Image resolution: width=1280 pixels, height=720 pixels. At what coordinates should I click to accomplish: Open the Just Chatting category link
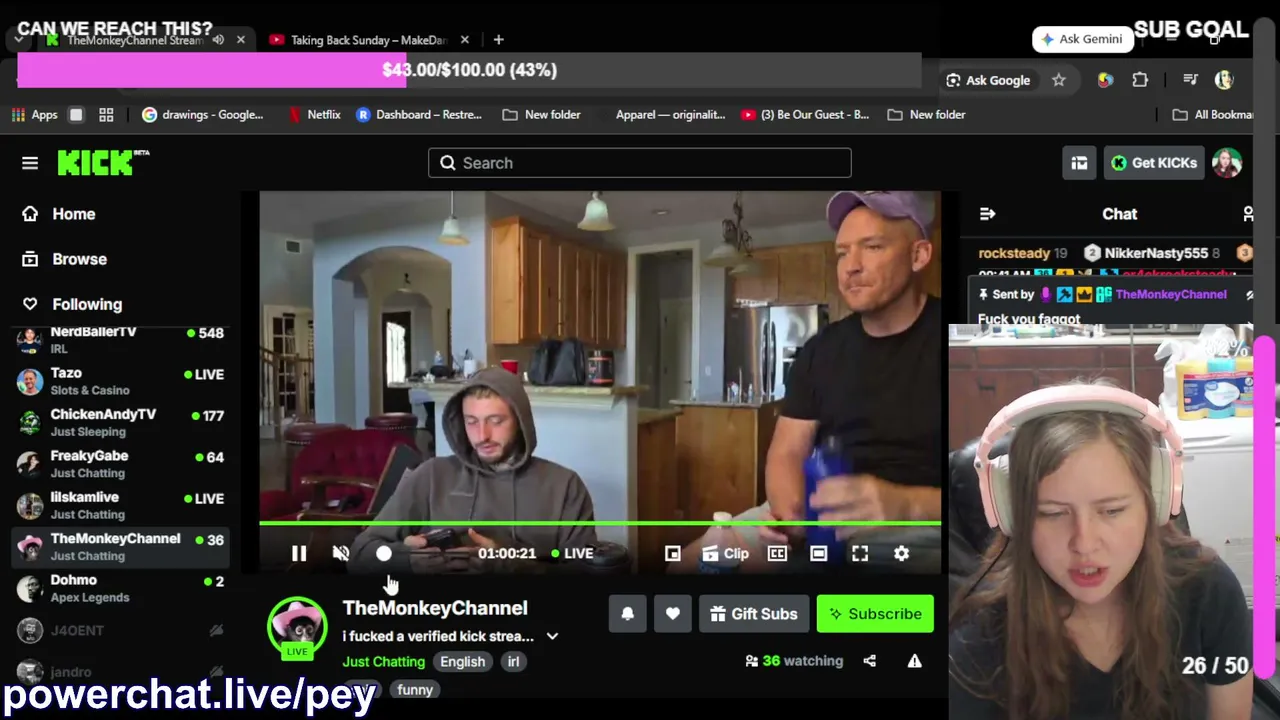(x=384, y=662)
